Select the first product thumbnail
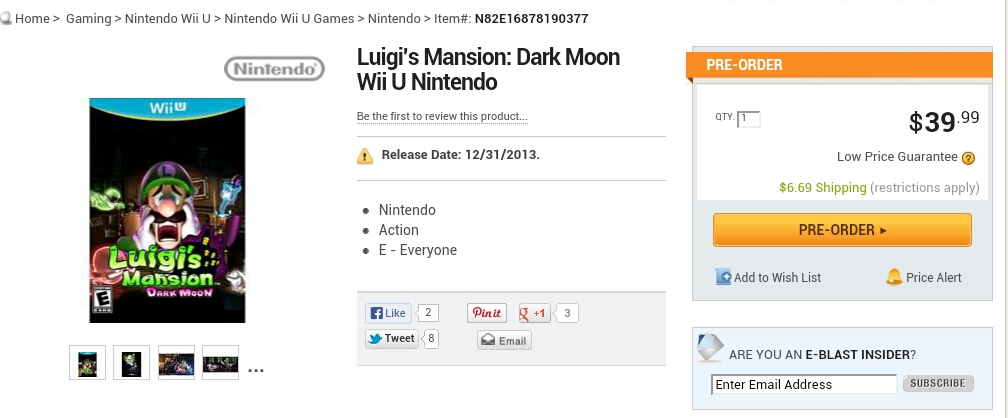The width and height of the screenshot is (1008, 418). click(x=87, y=362)
